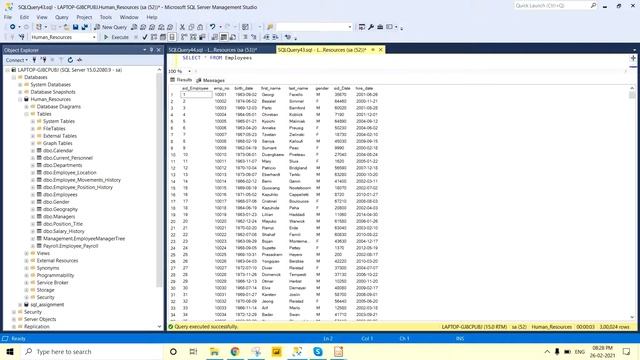This screenshot has width=640, height=360.
Task: Switch to the Messages tab
Action: tap(210, 80)
